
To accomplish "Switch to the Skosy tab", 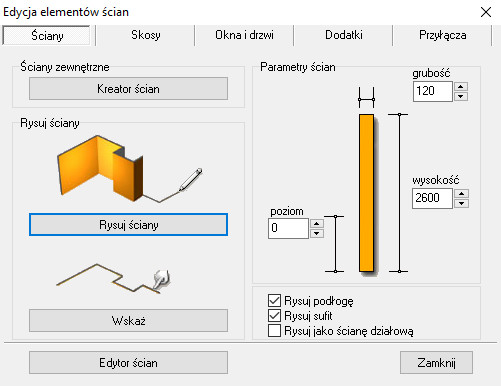I will (146, 35).
